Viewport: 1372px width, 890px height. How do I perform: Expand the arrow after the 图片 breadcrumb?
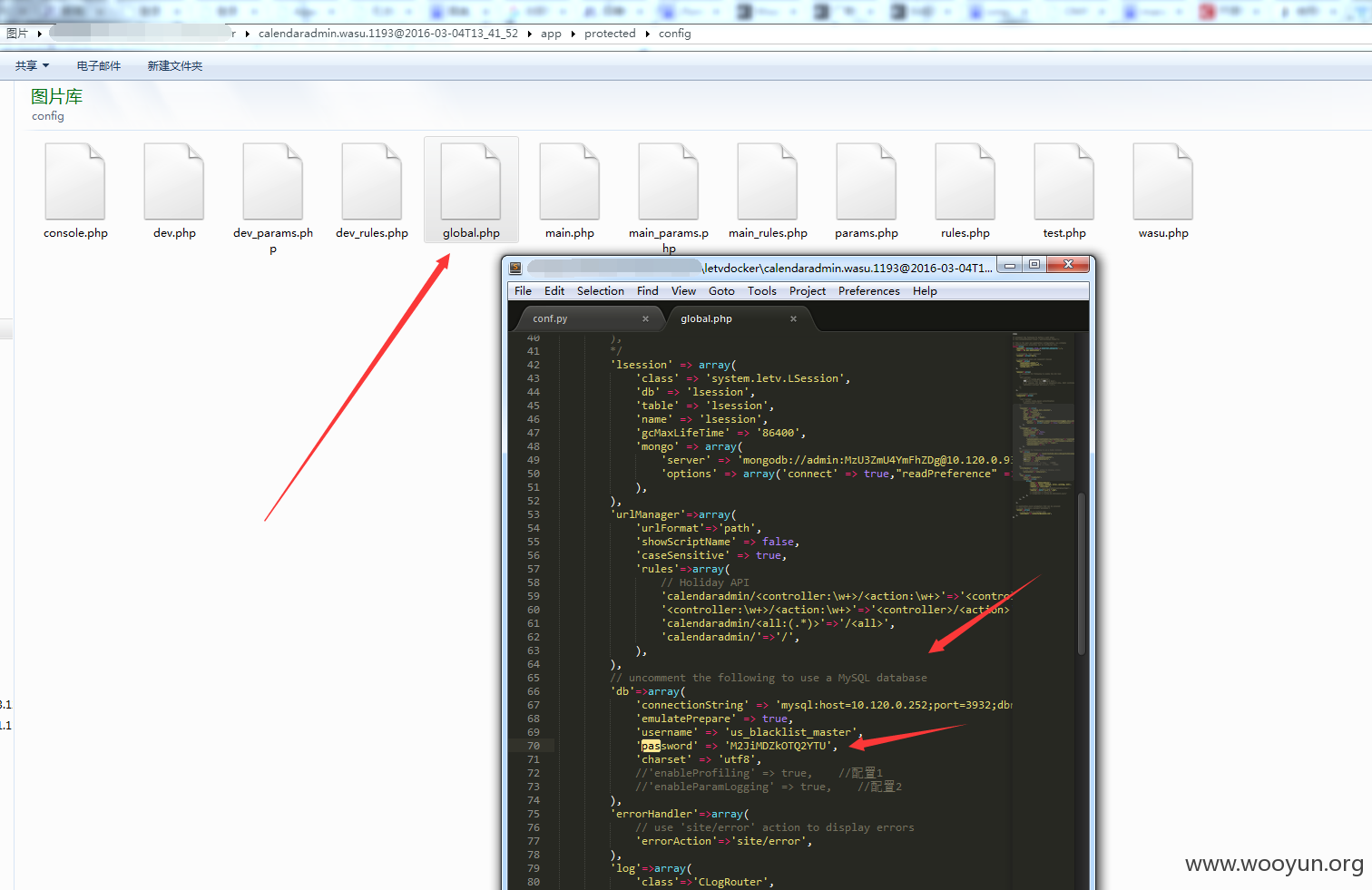pyautogui.click(x=40, y=34)
